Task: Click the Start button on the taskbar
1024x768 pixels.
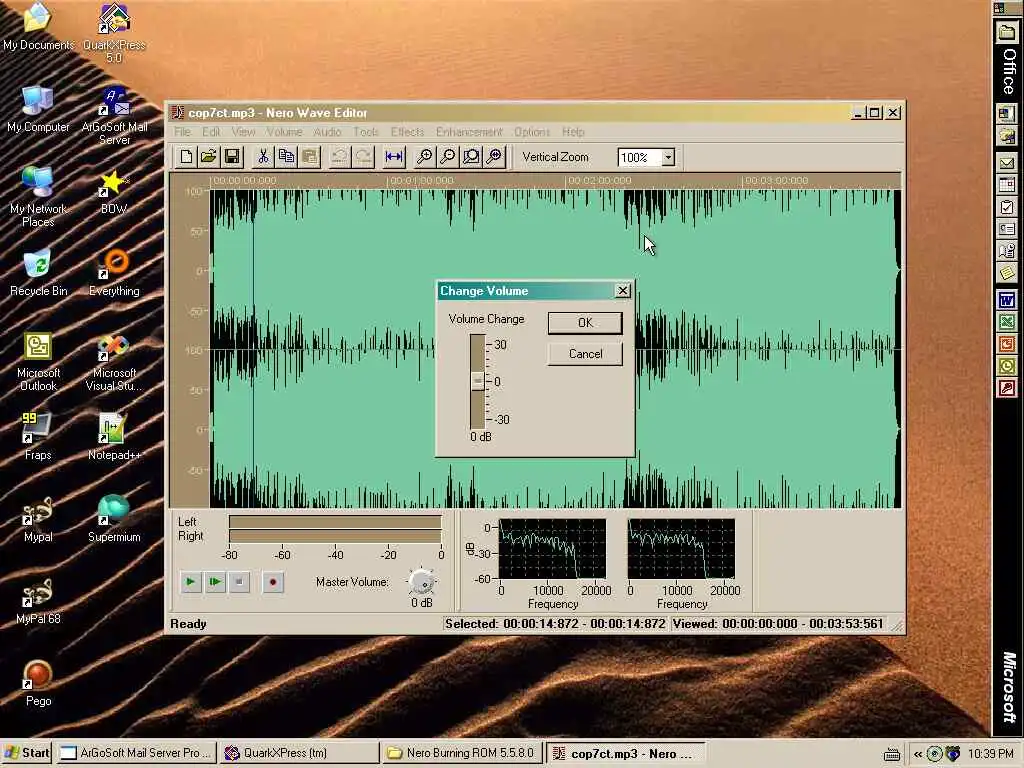Action: click(27, 753)
